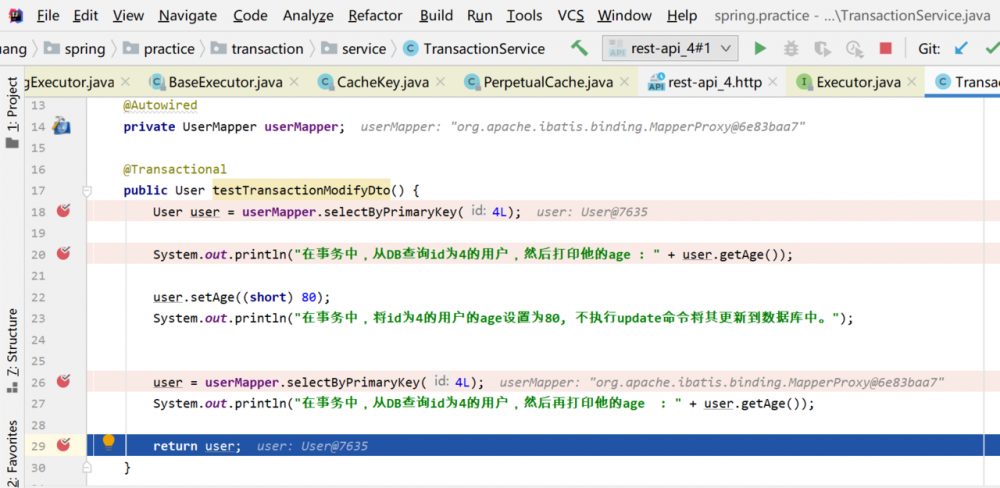The height and width of the screenshot is (488, 1000).
Task: Click the TransactionService breadcrumb class
Action: [475, 48]
